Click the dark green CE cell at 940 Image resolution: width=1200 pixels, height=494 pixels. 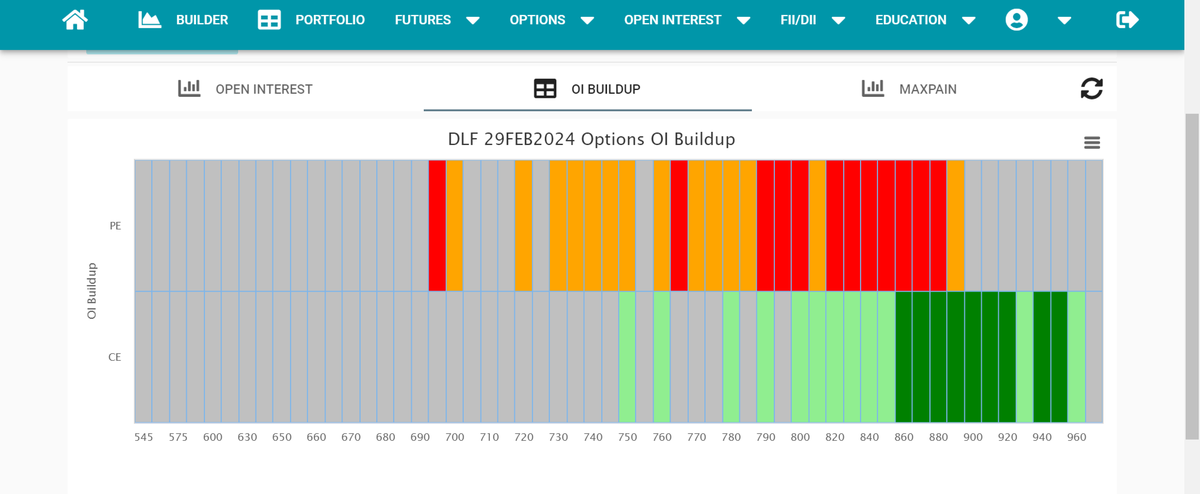click(x=1042, y=357)
